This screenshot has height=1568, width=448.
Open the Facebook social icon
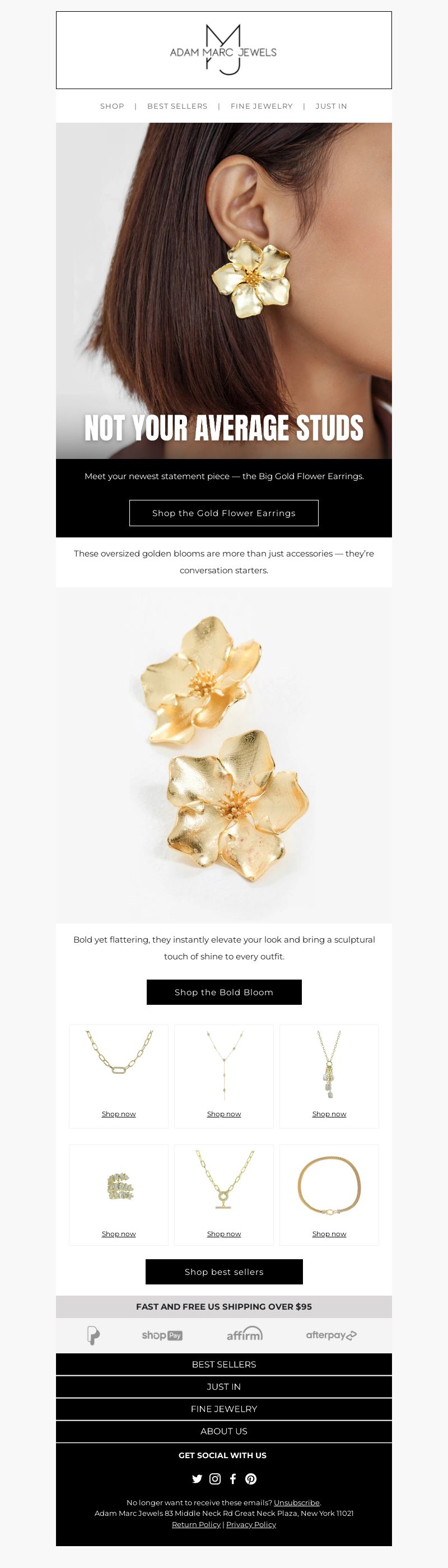[233, 1478]
